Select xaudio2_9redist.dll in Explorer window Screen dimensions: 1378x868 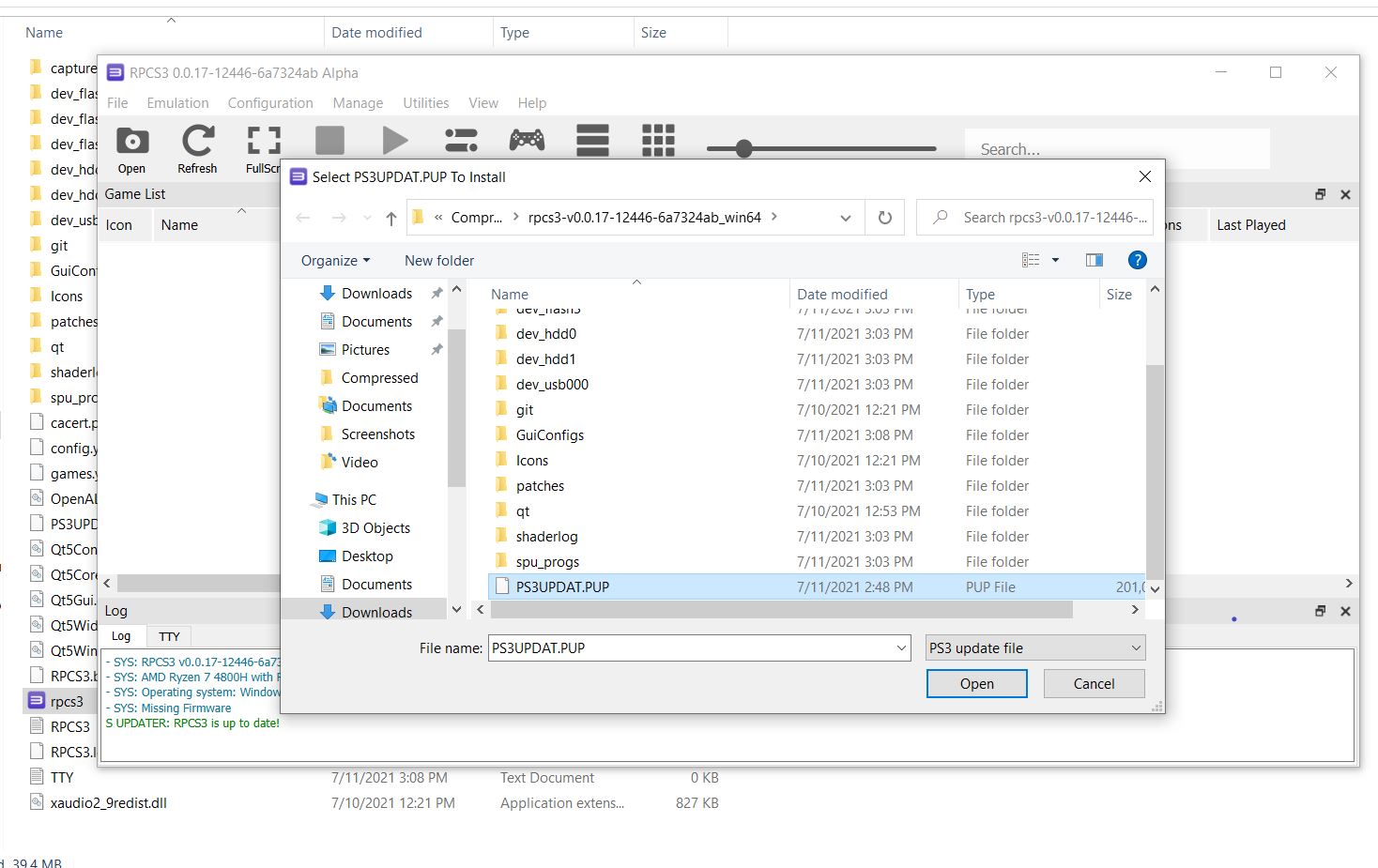(109, 802)
